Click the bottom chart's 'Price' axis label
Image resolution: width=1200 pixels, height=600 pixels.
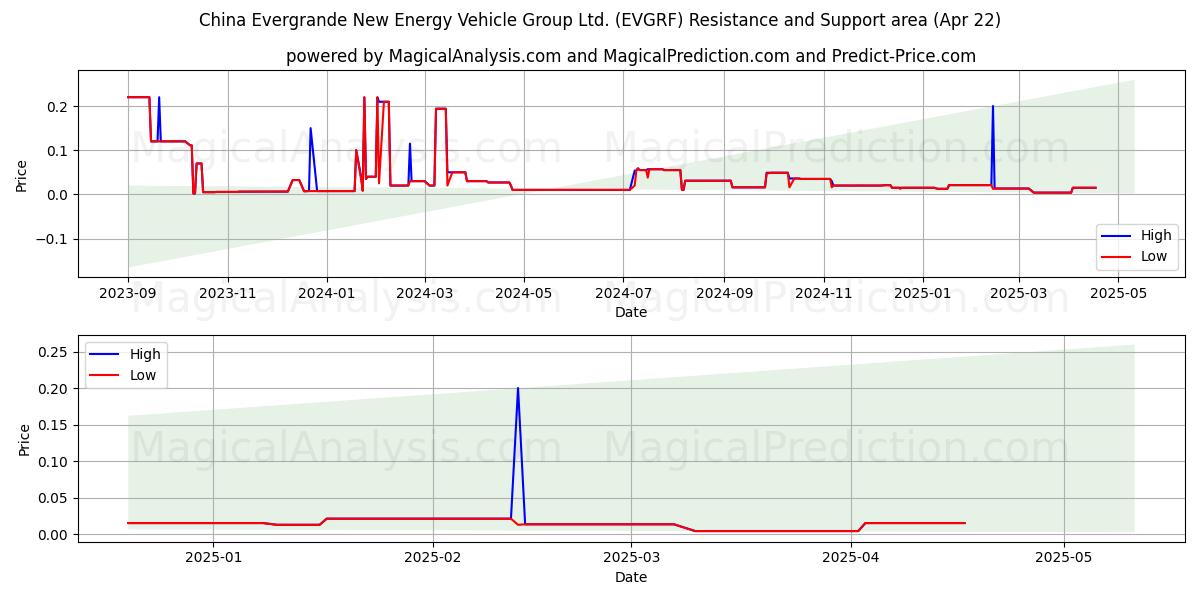pos(24,438)
